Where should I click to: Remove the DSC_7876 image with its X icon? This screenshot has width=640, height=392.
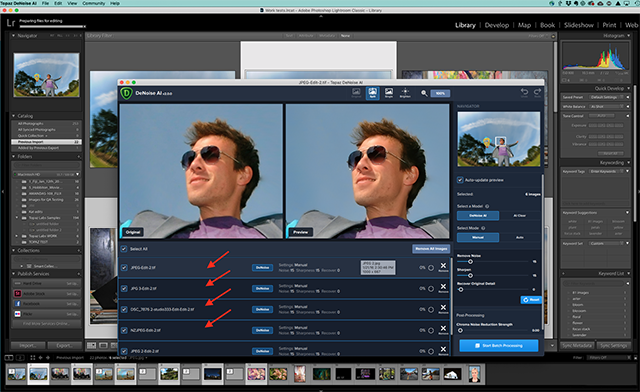click(443, 308)
